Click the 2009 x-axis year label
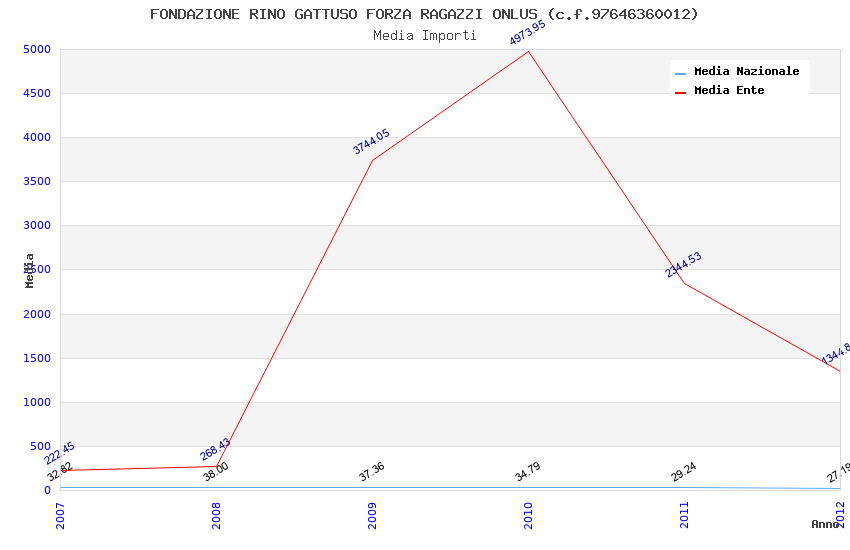 372,515
